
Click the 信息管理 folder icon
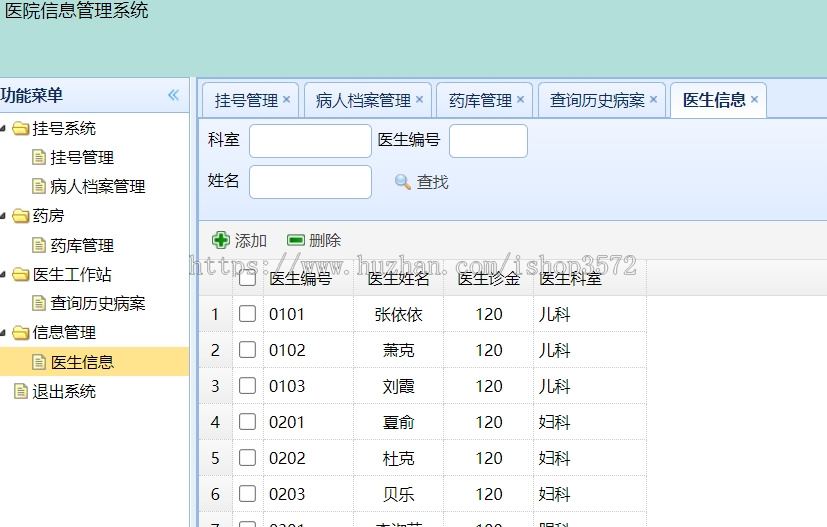[x=21, y=333]
